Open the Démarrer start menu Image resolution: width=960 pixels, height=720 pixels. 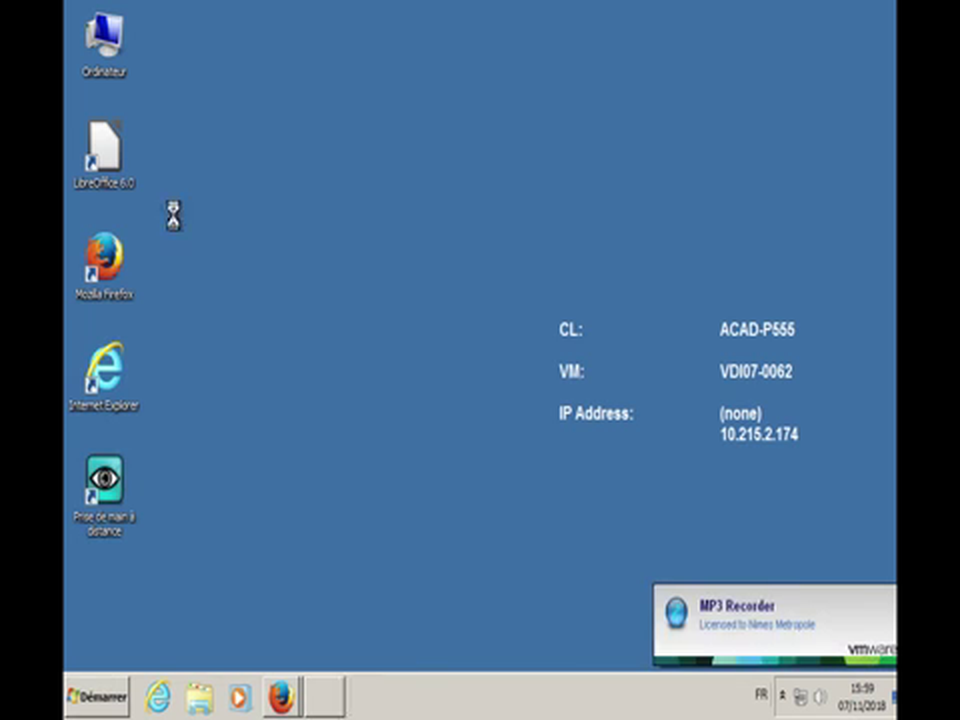click(97, 696)
